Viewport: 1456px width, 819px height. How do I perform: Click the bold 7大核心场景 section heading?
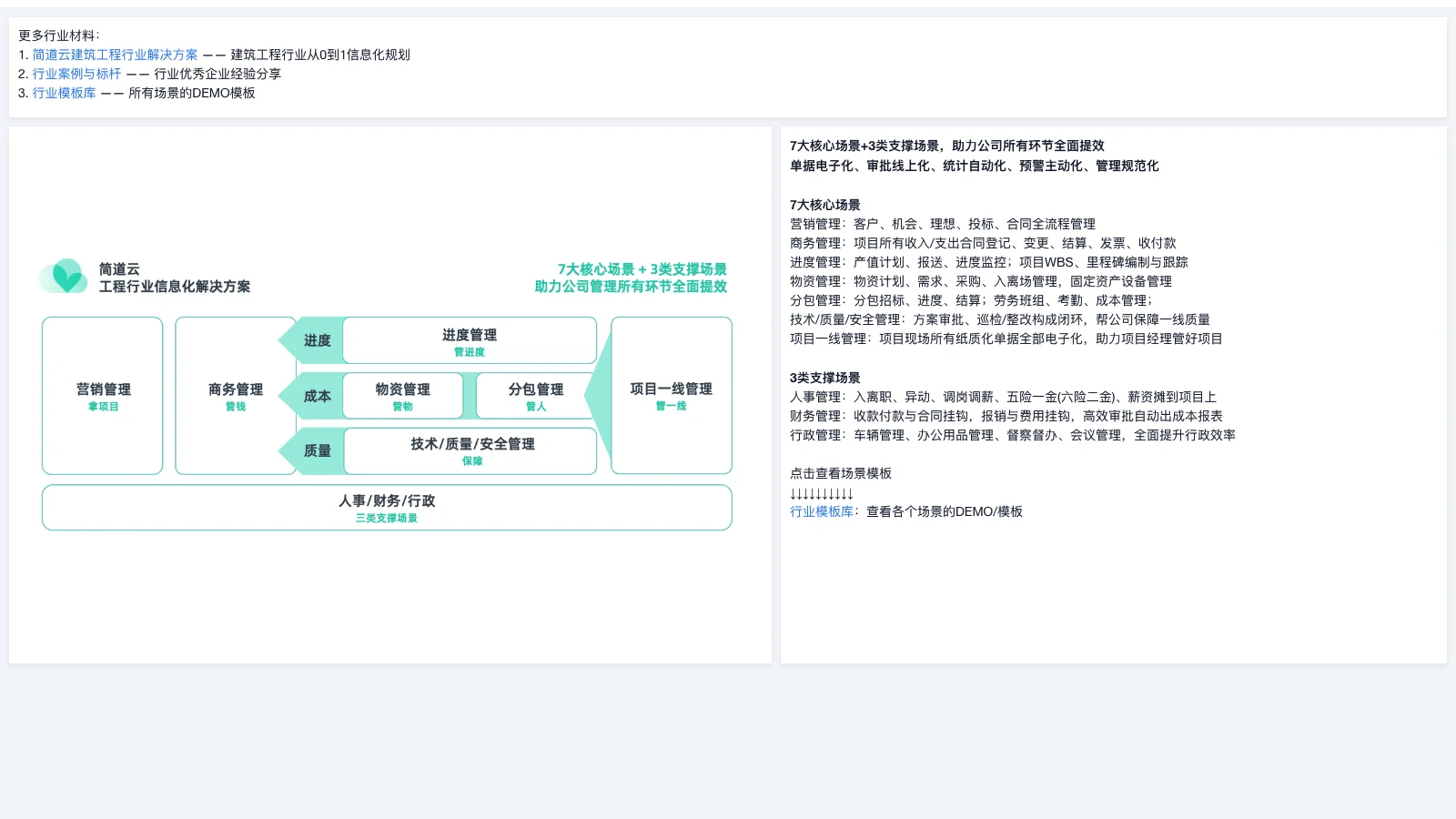point(825,205)
